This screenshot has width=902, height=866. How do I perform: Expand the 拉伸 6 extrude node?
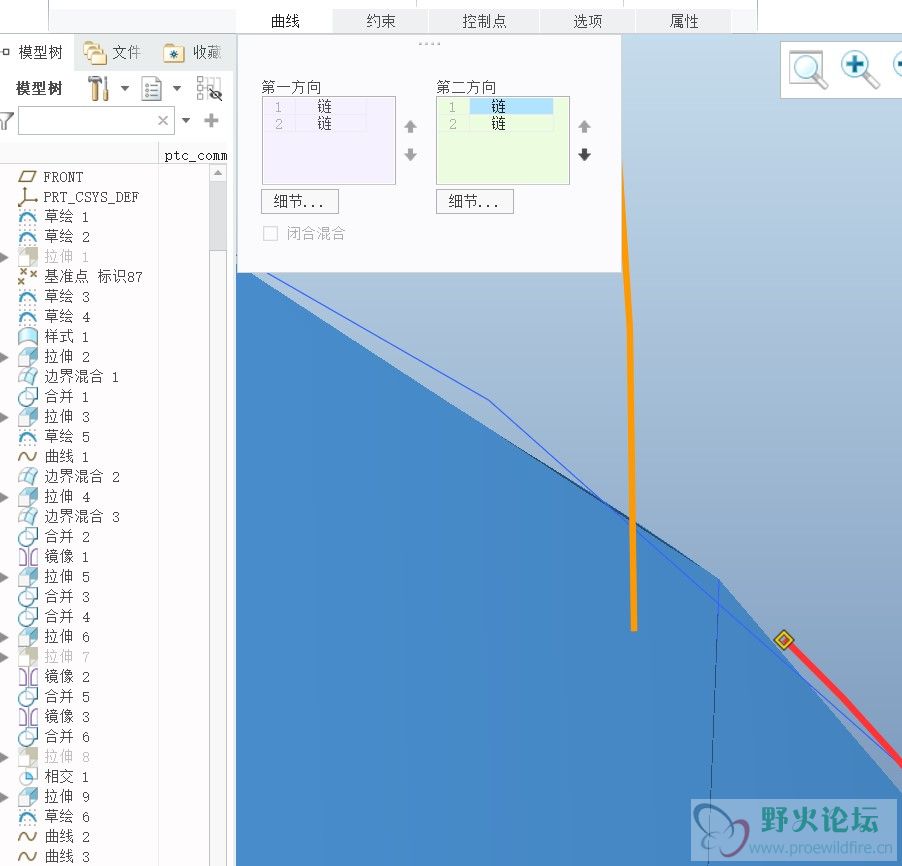(x=4, y=637)
